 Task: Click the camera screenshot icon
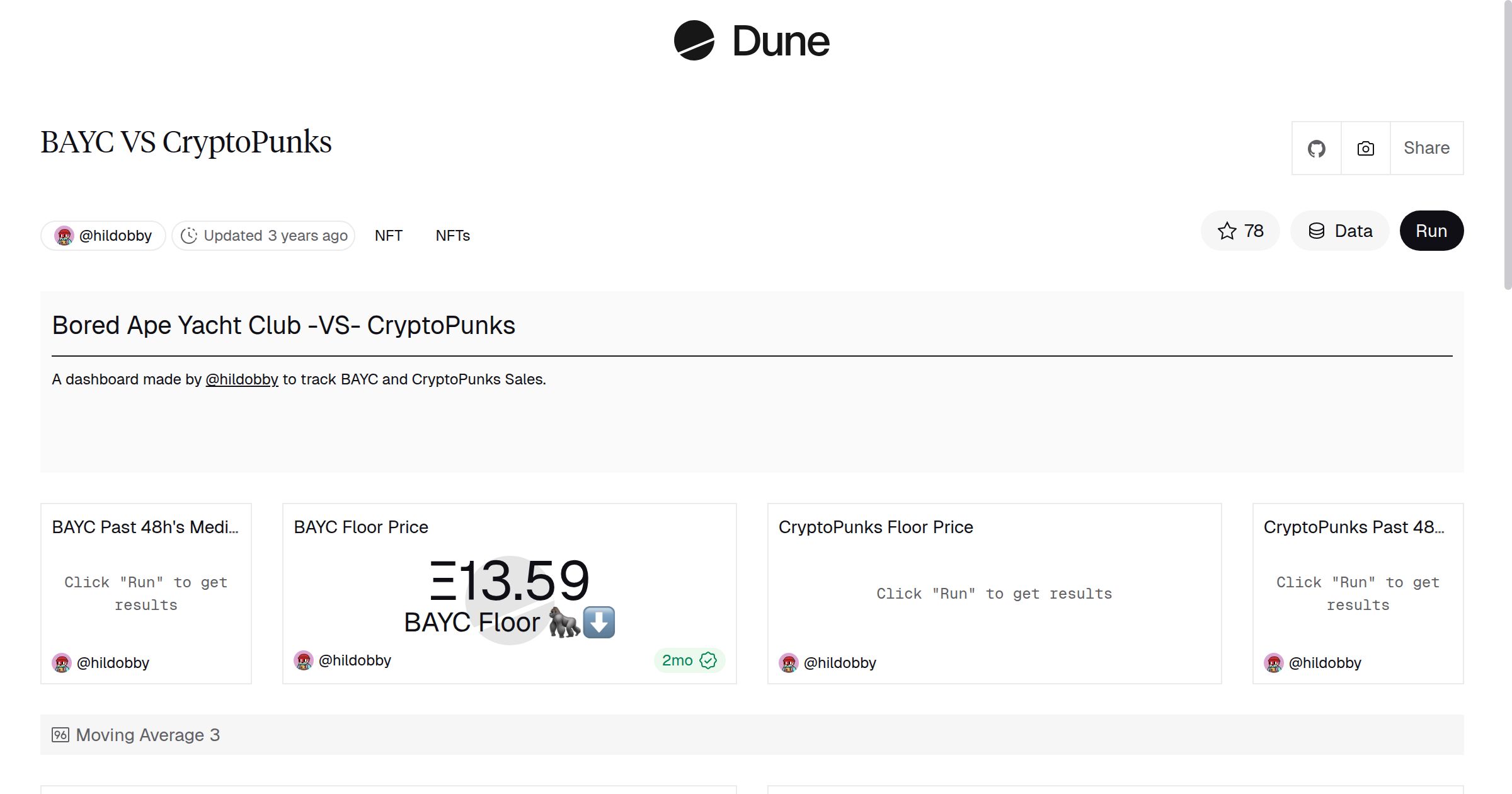tap(1365, 149)
